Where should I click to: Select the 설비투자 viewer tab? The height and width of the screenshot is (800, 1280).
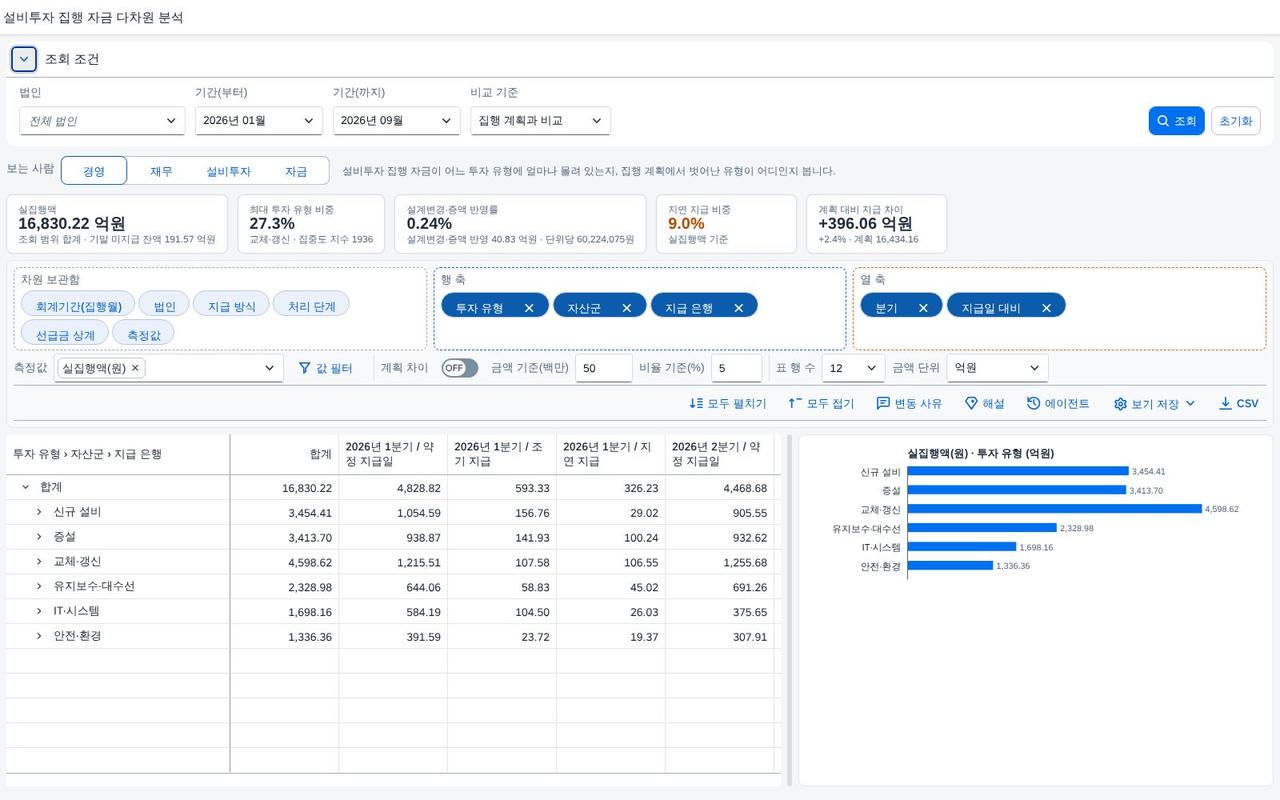pos(228,171)
